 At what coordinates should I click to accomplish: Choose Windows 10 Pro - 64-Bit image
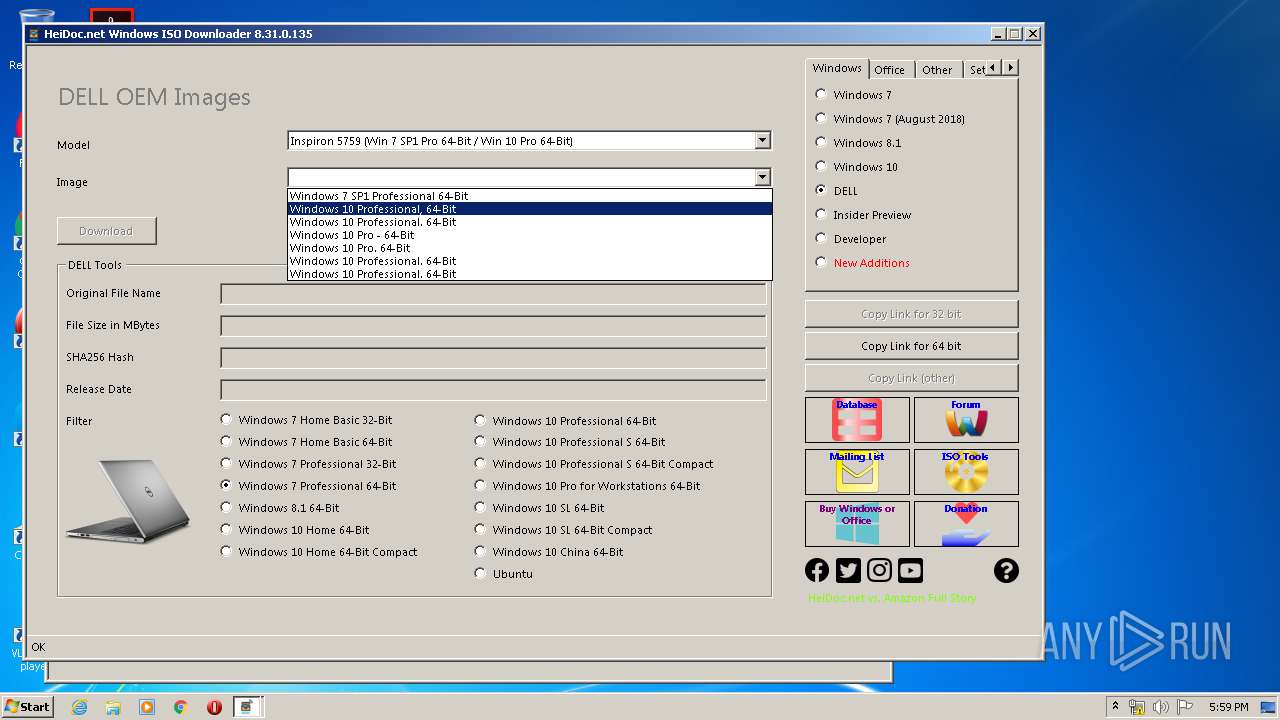[529, 235]
